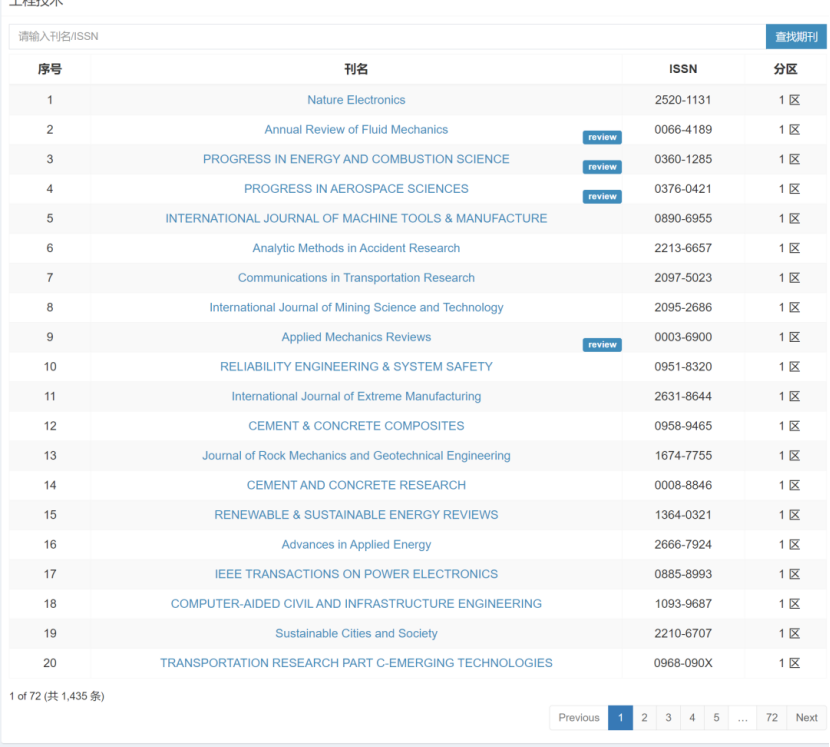Open IEEE Transactions on Power Electronics
830x747 pixels.
[x=356, y=574]
